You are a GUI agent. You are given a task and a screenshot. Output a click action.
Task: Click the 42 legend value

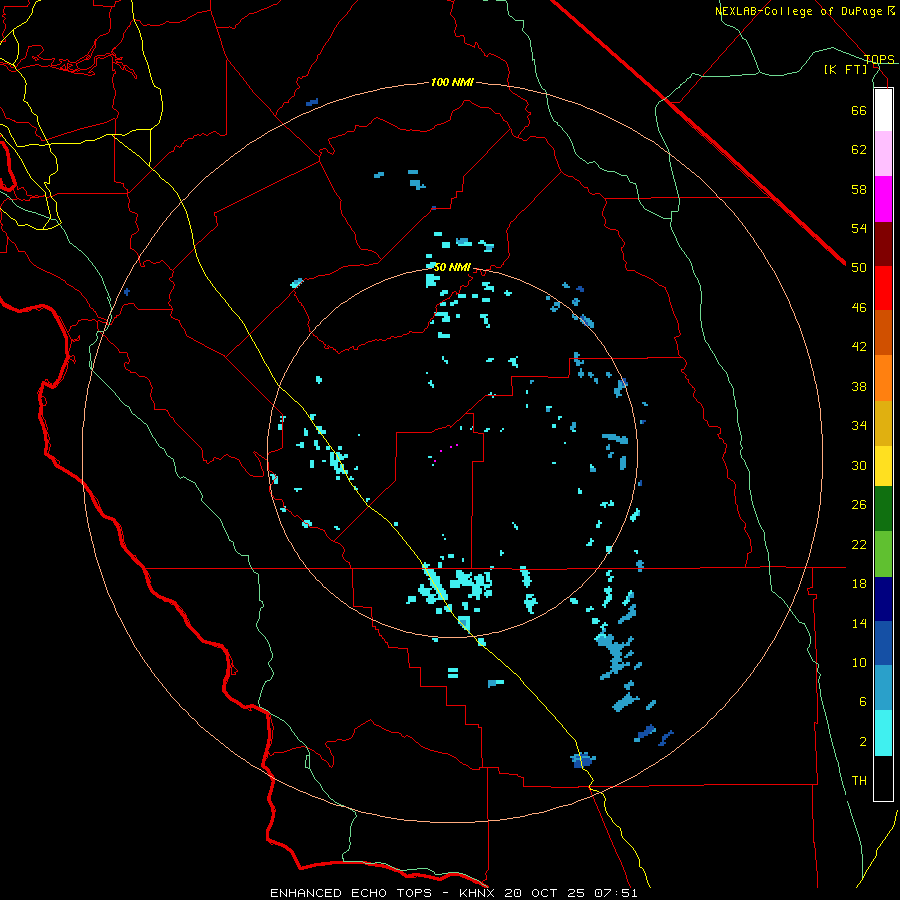click(x=859, y=347)
